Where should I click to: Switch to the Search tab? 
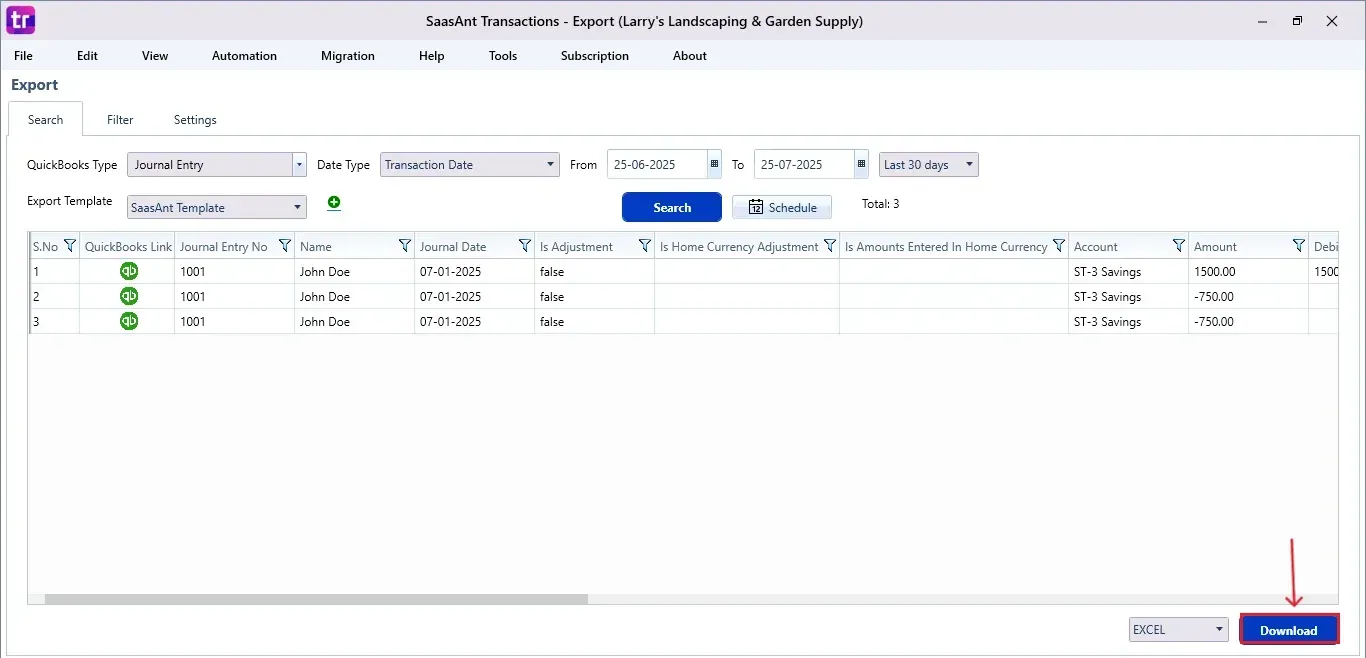[x=45, y=119]
